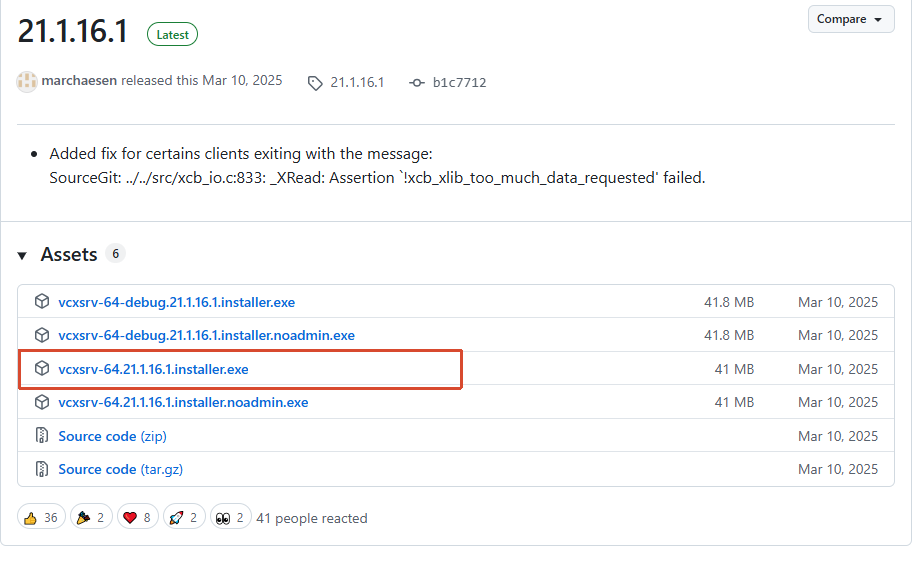Open marchaesen's avatar image
The height and width of the screenshot is (573, 923).
(x=27, y=81)
